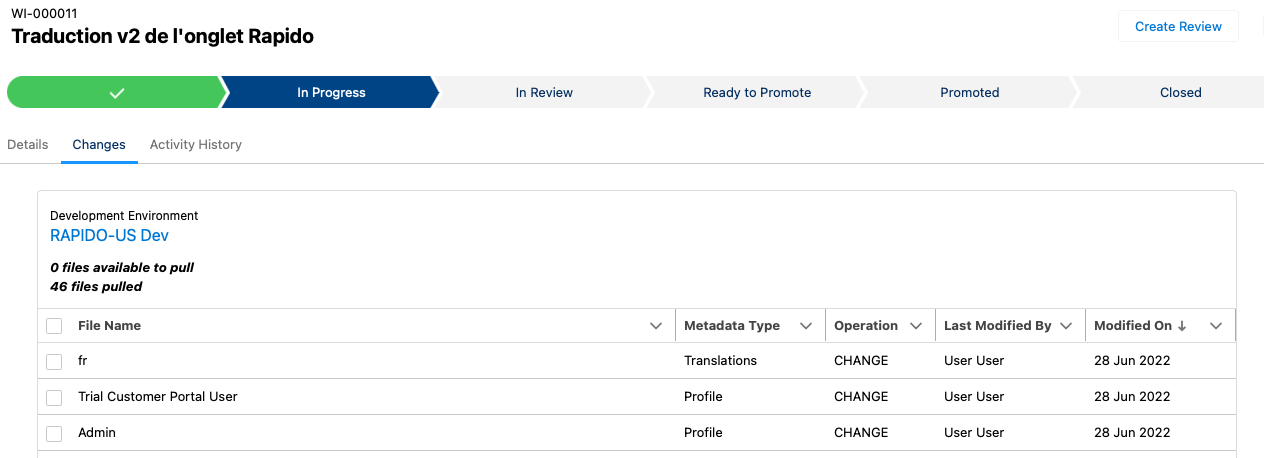Open the Operation column dropdown
1264x458 pixels.
(915, 326)
